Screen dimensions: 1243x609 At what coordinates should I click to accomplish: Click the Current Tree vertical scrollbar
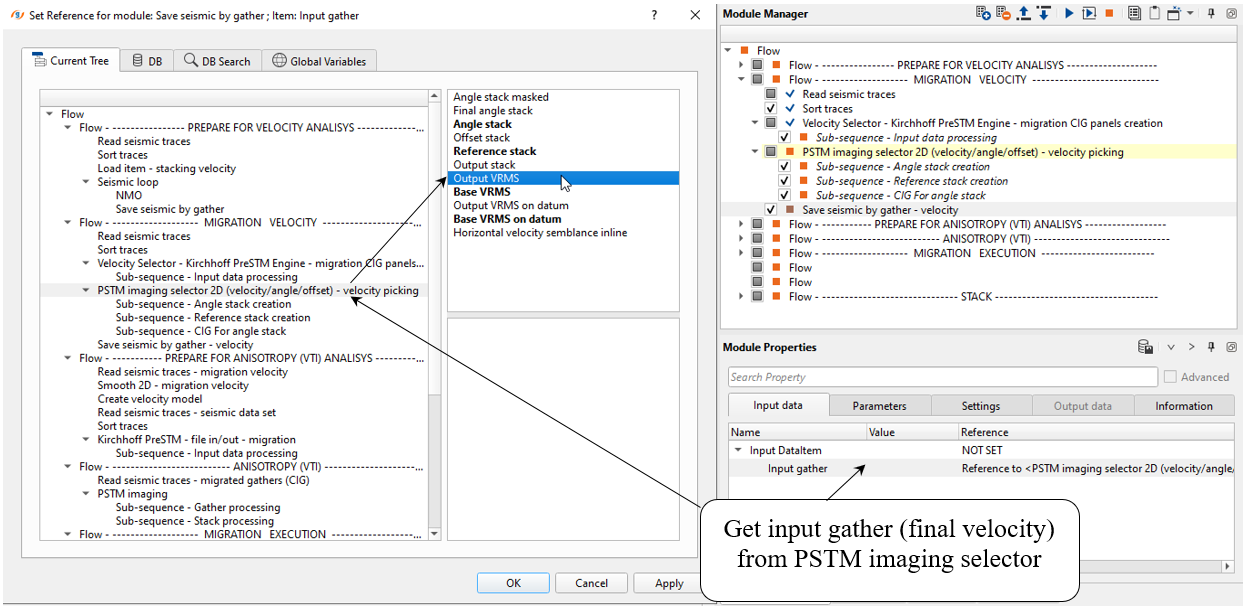434,300
